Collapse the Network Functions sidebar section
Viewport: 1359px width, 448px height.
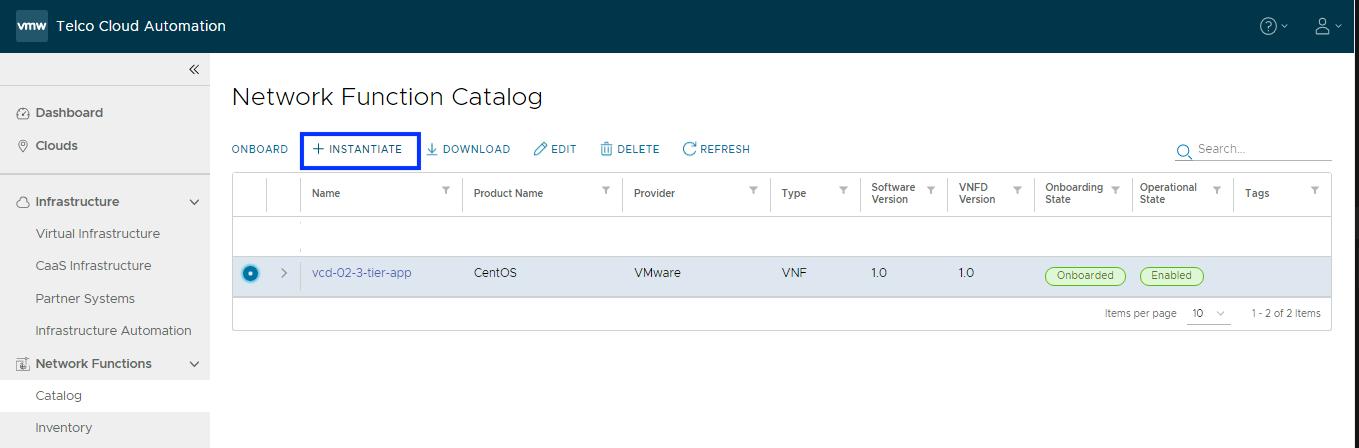tap(195, 364)
